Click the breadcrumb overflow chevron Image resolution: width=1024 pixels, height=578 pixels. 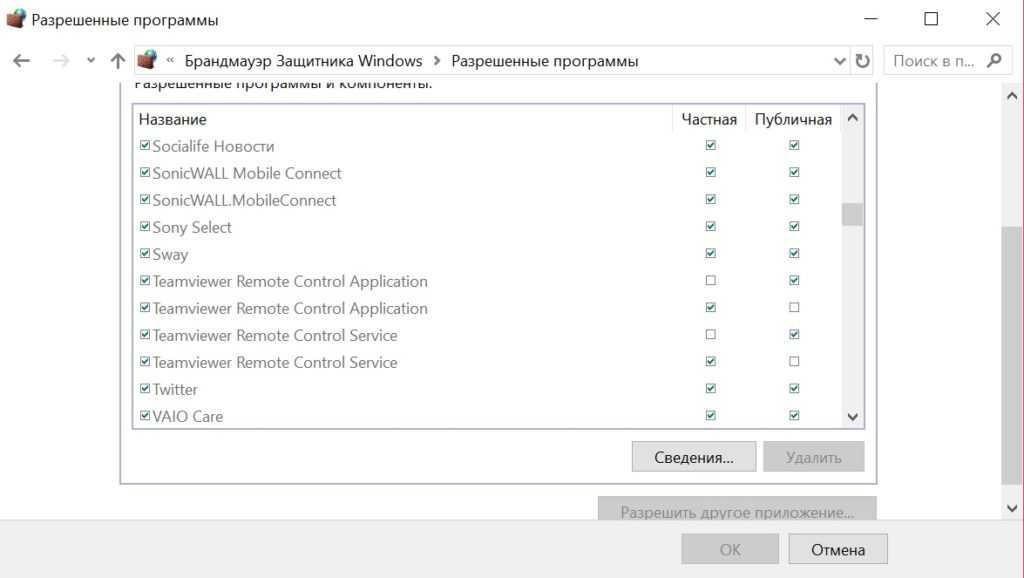(x=171, y=61)
